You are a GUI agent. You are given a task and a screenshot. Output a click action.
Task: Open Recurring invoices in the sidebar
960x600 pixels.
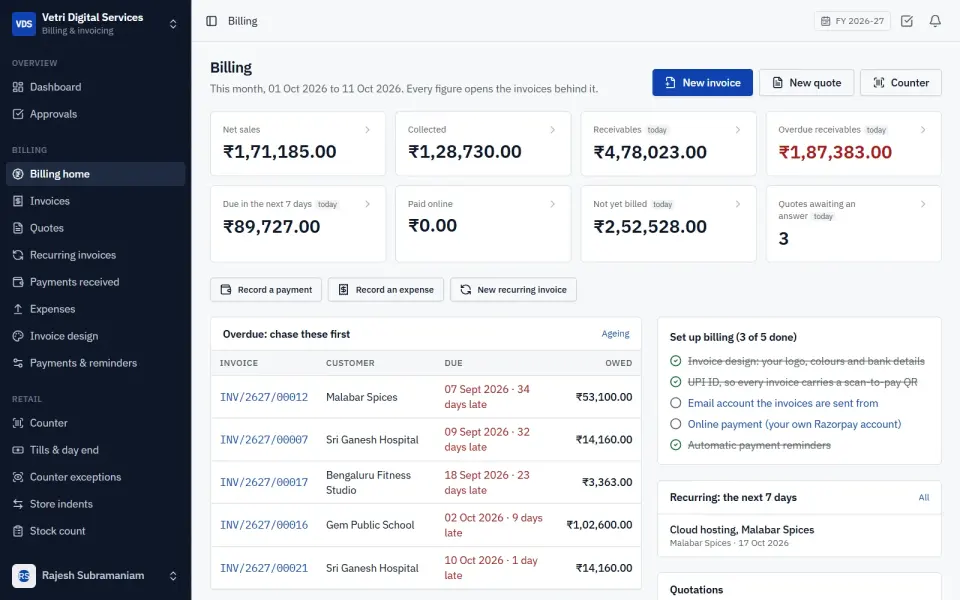(96, 255)
